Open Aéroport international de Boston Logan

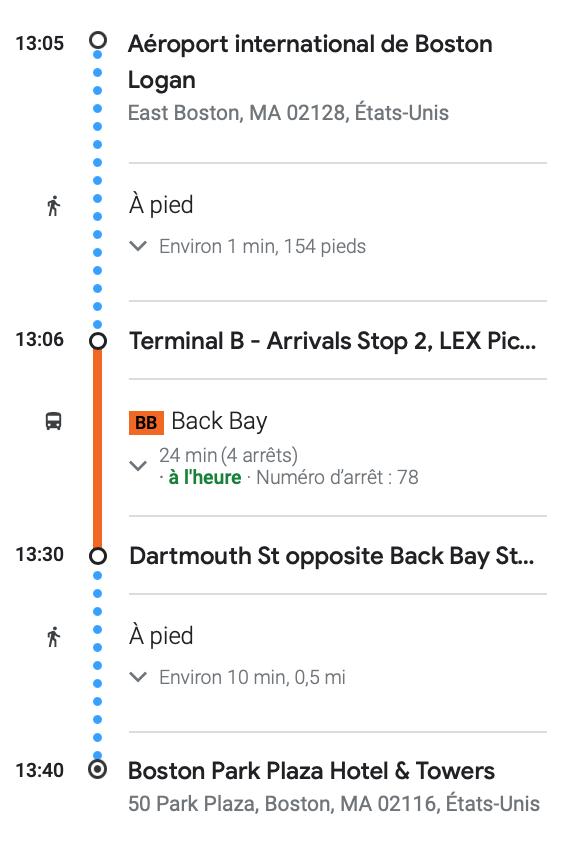310,61
